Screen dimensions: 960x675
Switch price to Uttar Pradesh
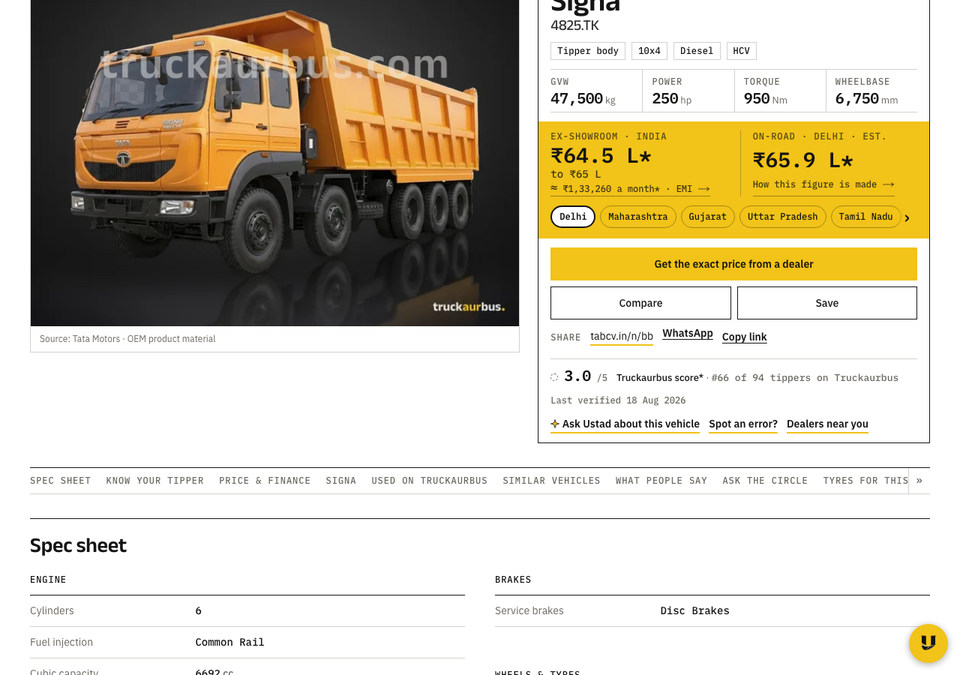click(782, 217)
